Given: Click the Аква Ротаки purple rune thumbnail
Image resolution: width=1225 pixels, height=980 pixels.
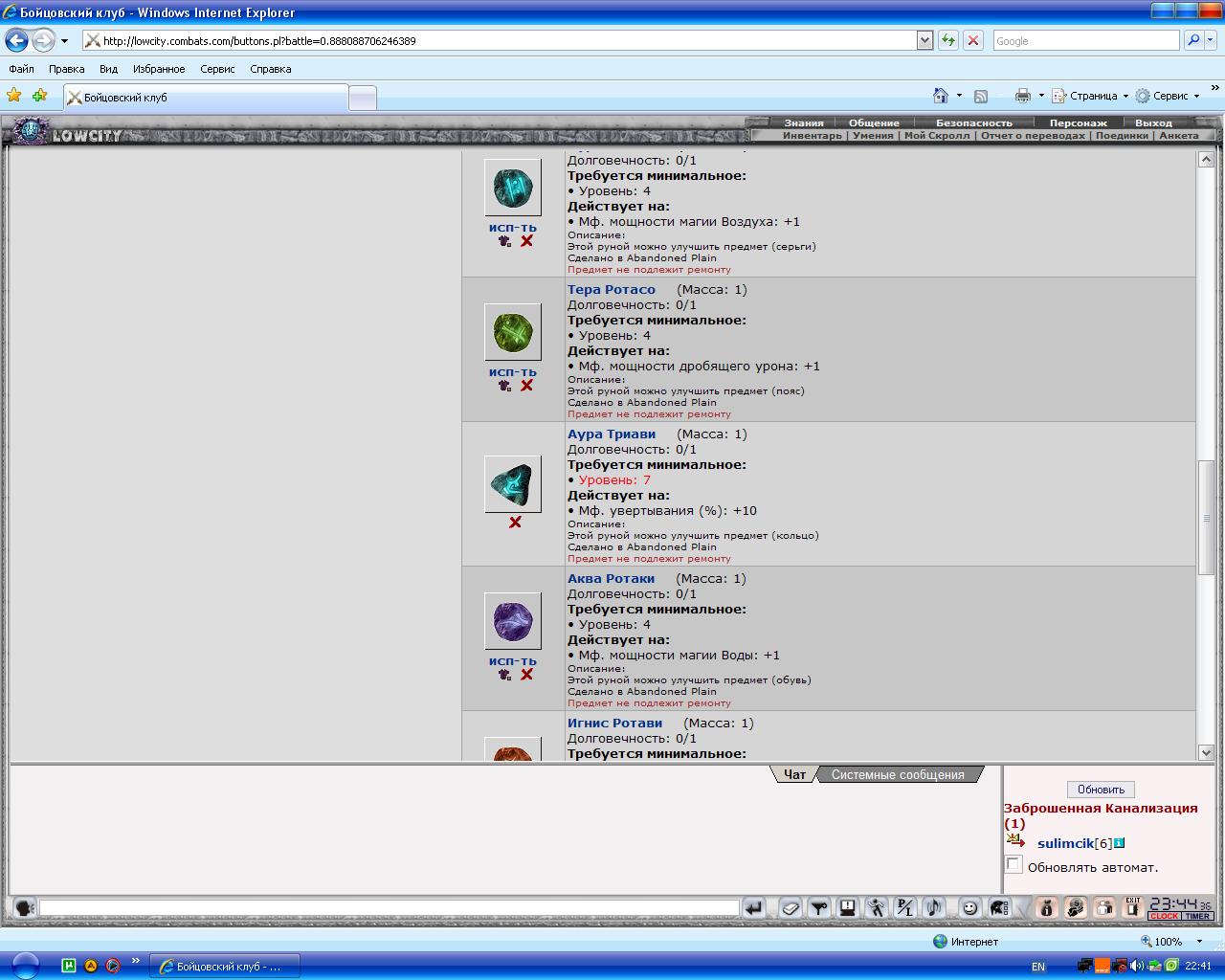Looking at the screenshot, I should (x=513, y=621).
